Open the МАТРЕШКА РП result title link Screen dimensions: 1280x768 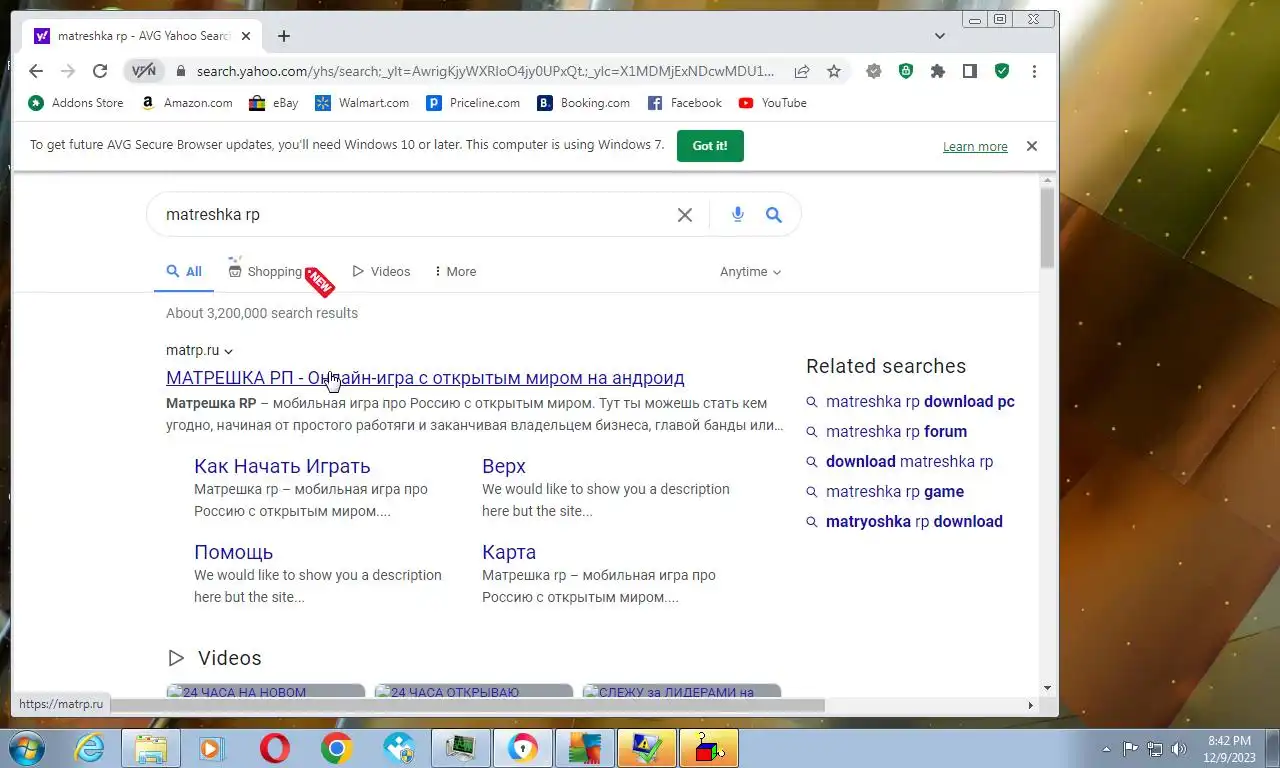(x=425, y=378)
